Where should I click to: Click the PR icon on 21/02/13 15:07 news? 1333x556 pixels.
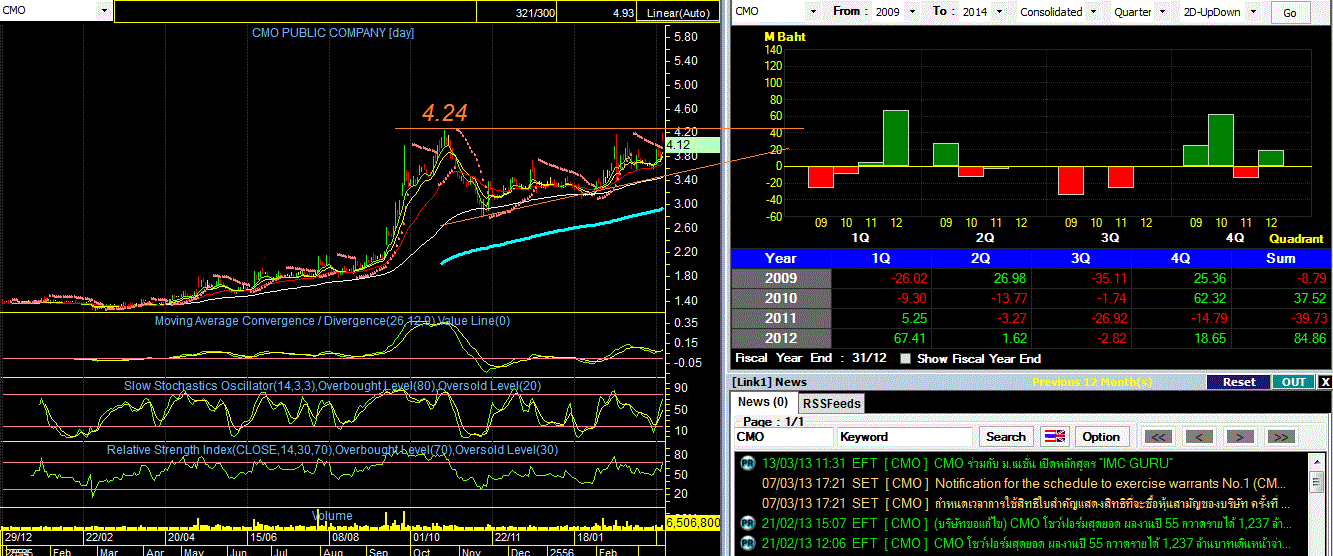coord(747,523)
